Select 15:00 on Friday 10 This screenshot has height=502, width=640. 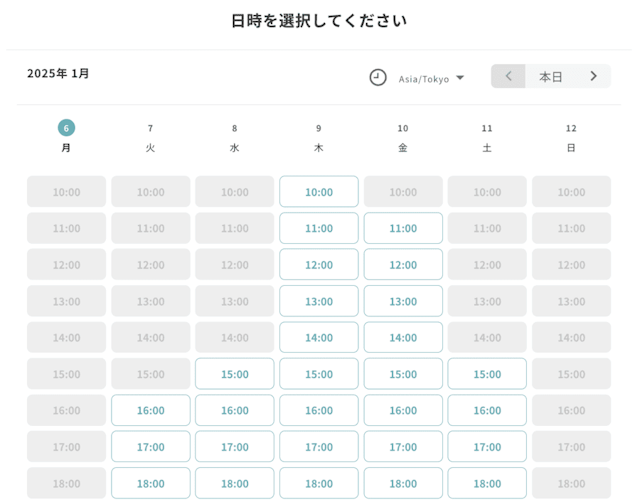tap(403, 374)
